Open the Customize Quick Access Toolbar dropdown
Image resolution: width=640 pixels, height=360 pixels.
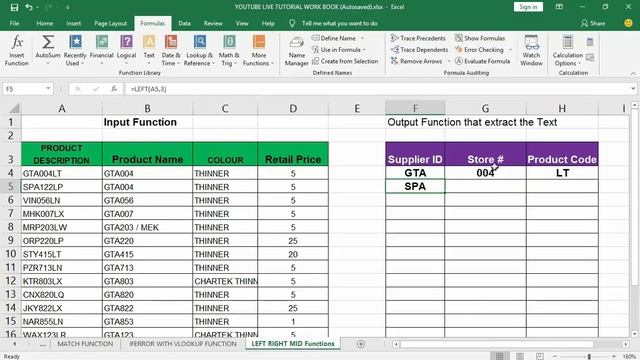tap(68, 7)
